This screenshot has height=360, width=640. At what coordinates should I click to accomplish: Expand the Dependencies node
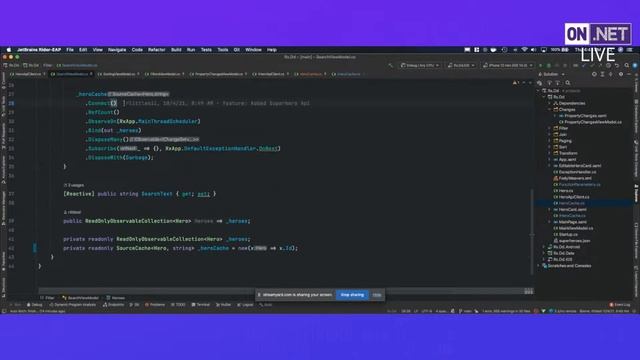549,103
